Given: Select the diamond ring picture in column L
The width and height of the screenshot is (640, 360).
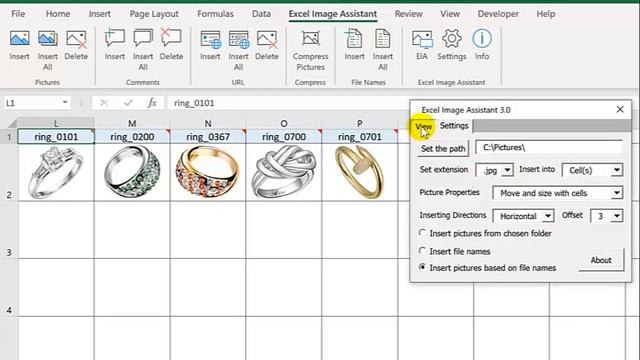Looking at the screenshot, I should point(56,172).
